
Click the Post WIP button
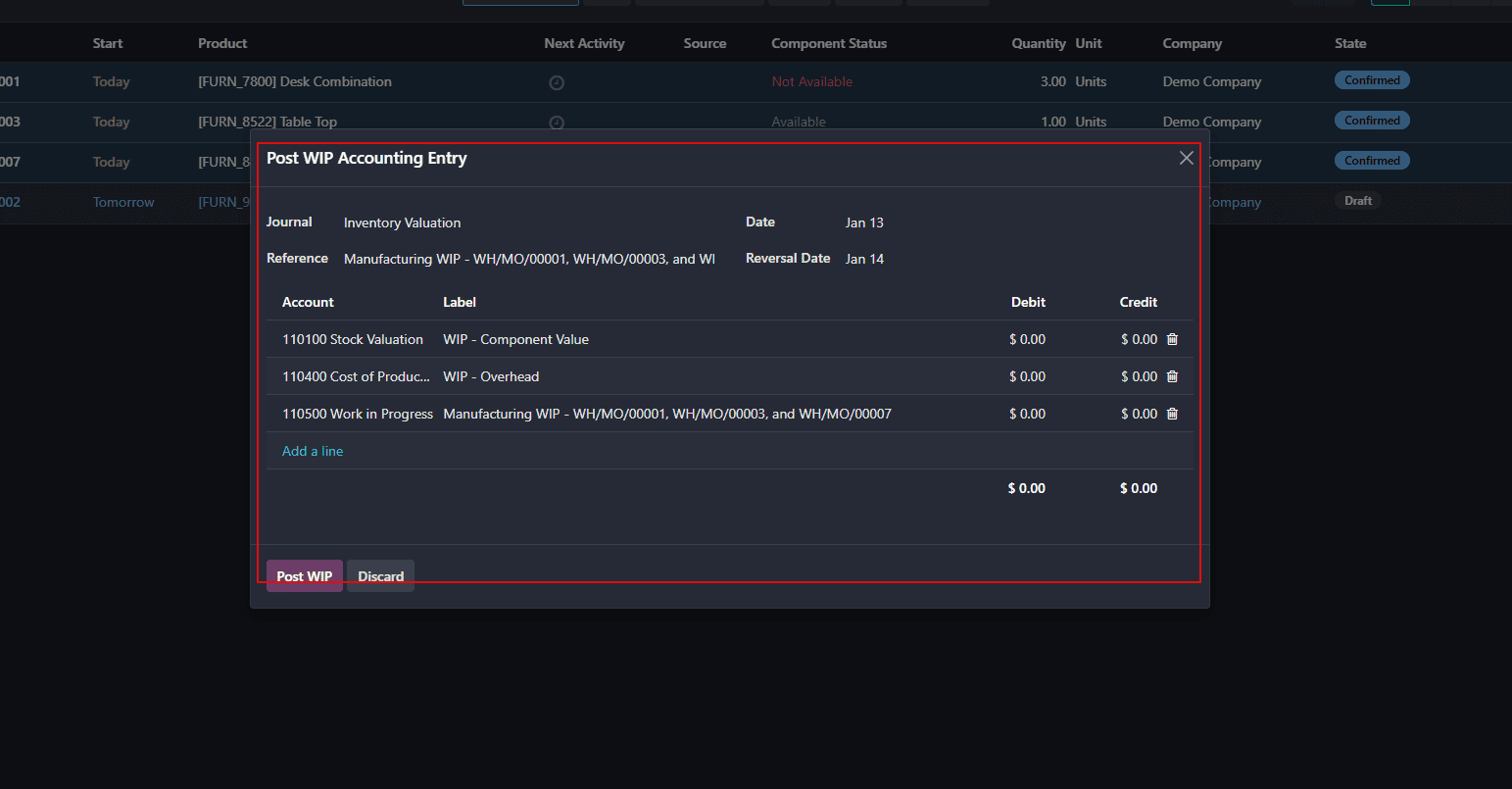point(304,576)
